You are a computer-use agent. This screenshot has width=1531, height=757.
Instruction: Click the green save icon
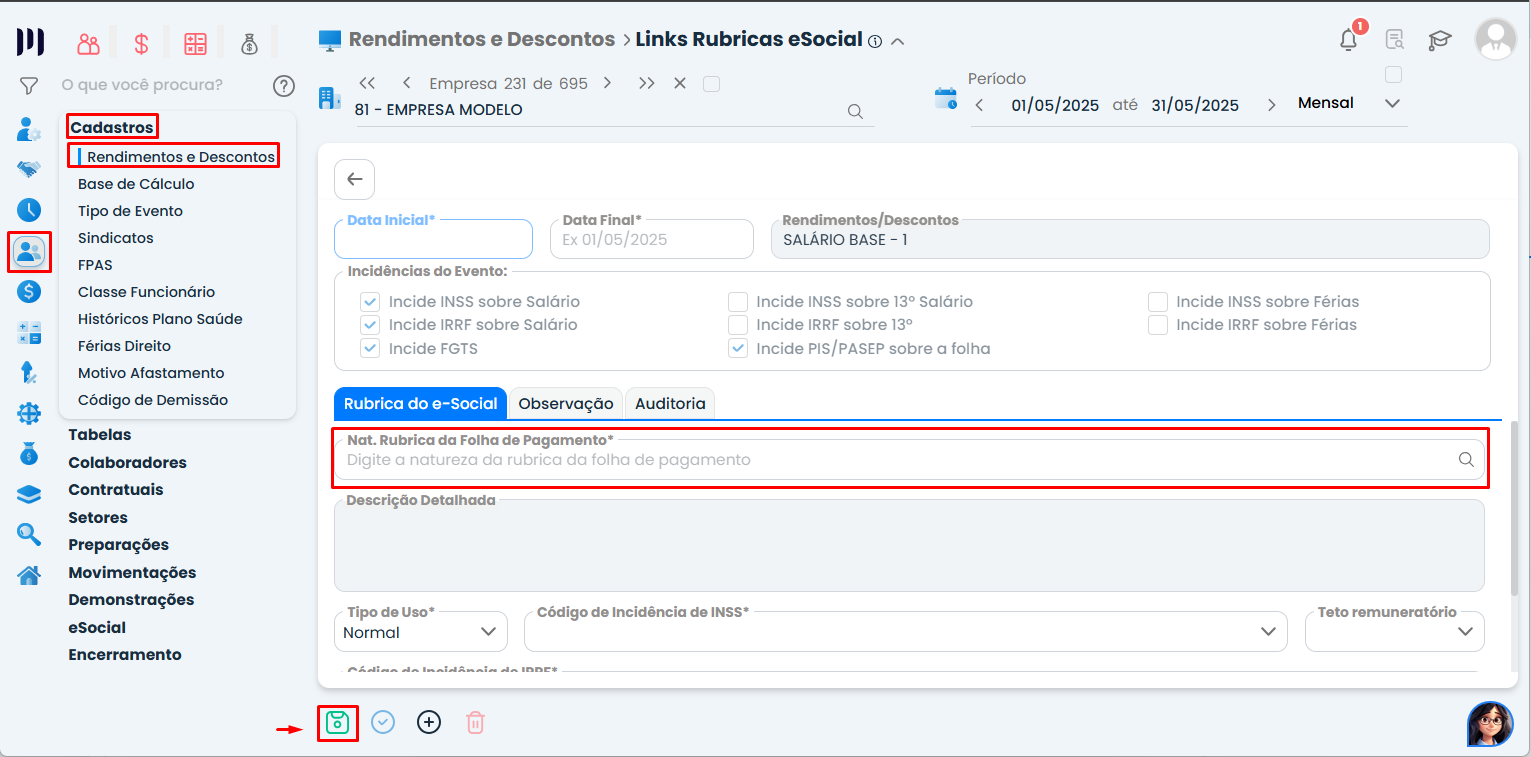[x=337, y=722]
